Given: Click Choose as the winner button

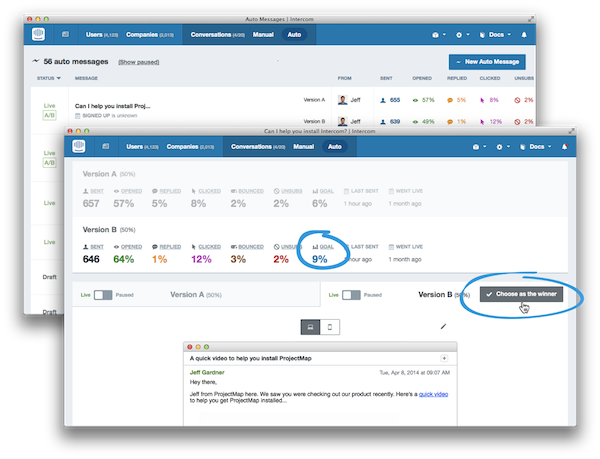Looking at the screenshot, I should click(521, 294).
